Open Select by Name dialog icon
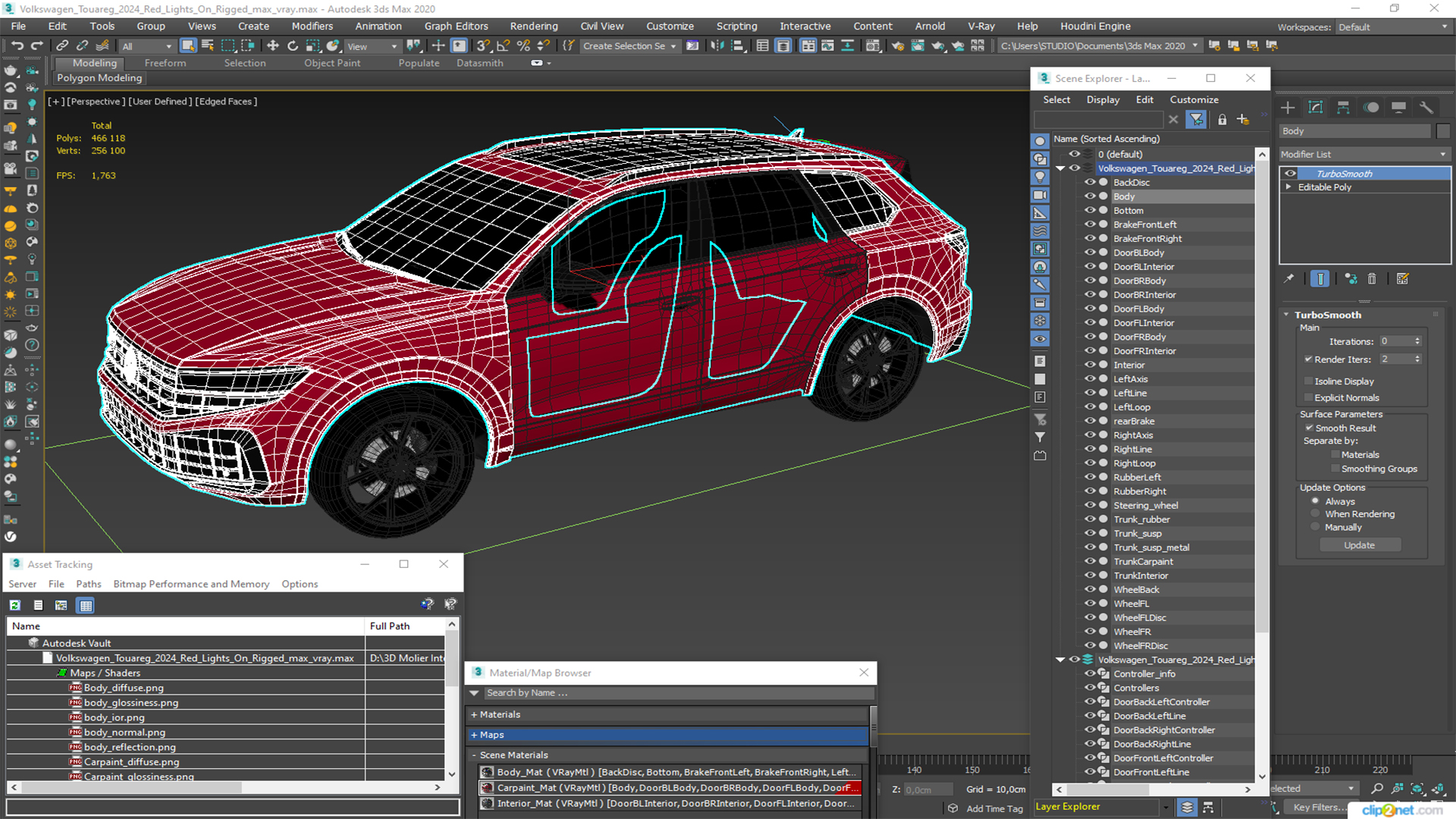This screenshot has width=1456, height=819. (x=208, y=46)
